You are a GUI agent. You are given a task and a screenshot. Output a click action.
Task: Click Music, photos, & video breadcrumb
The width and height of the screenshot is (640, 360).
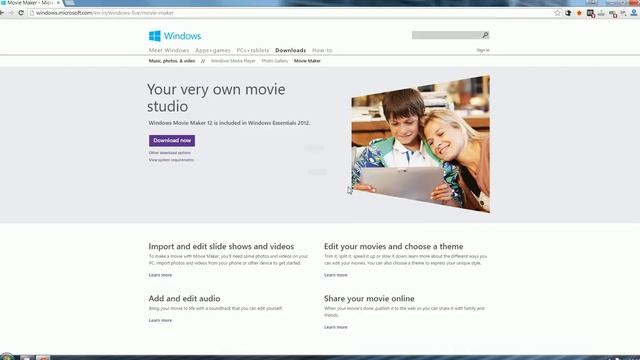[x=172, y=61]
